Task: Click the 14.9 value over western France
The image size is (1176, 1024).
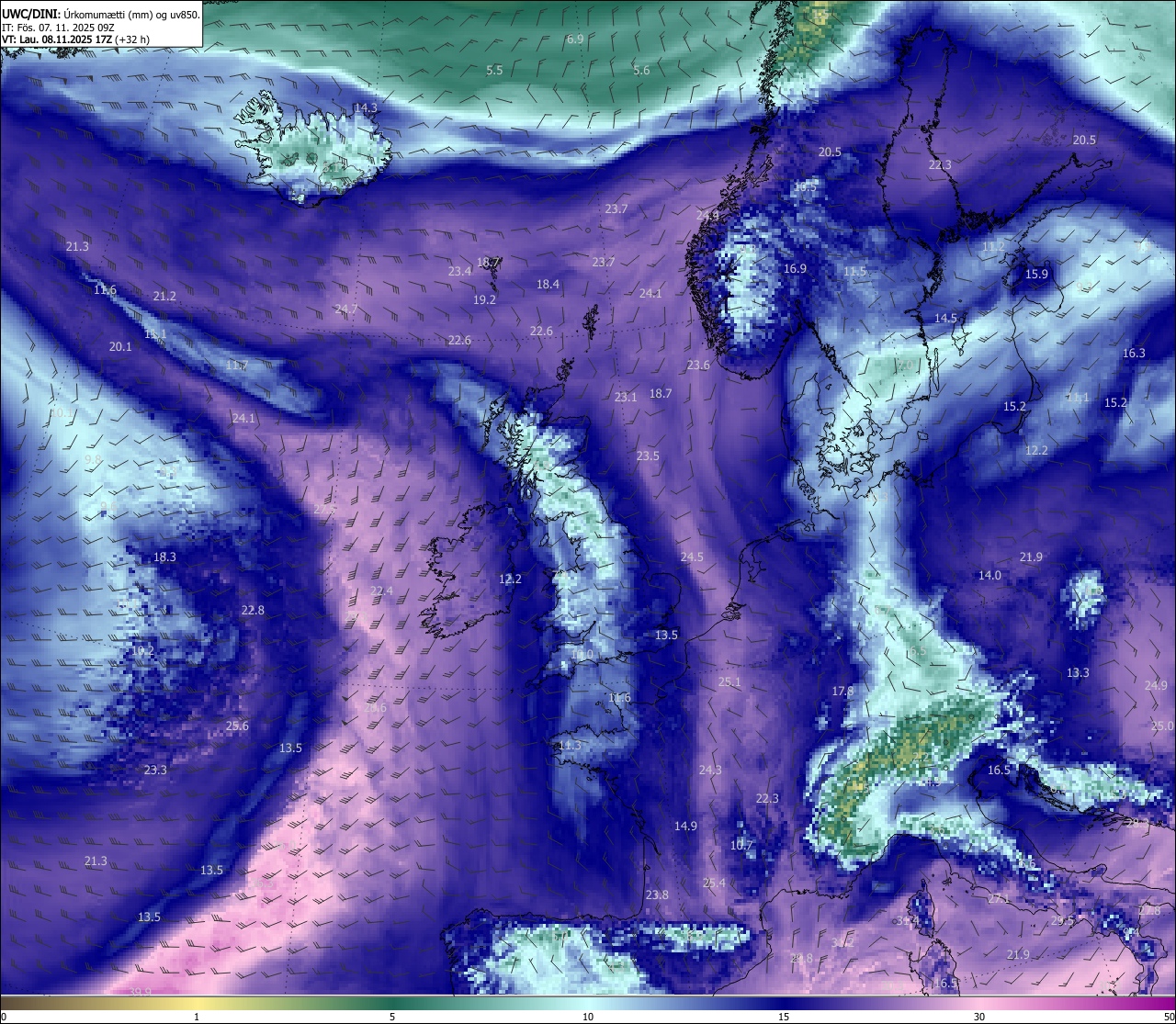Action: (x=685, y=827)
